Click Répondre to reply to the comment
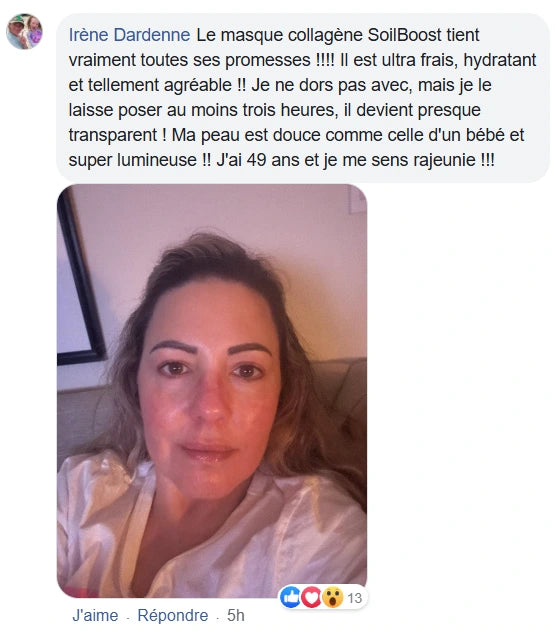The width and height of the screenshot is (555, 631). [173, 615]
